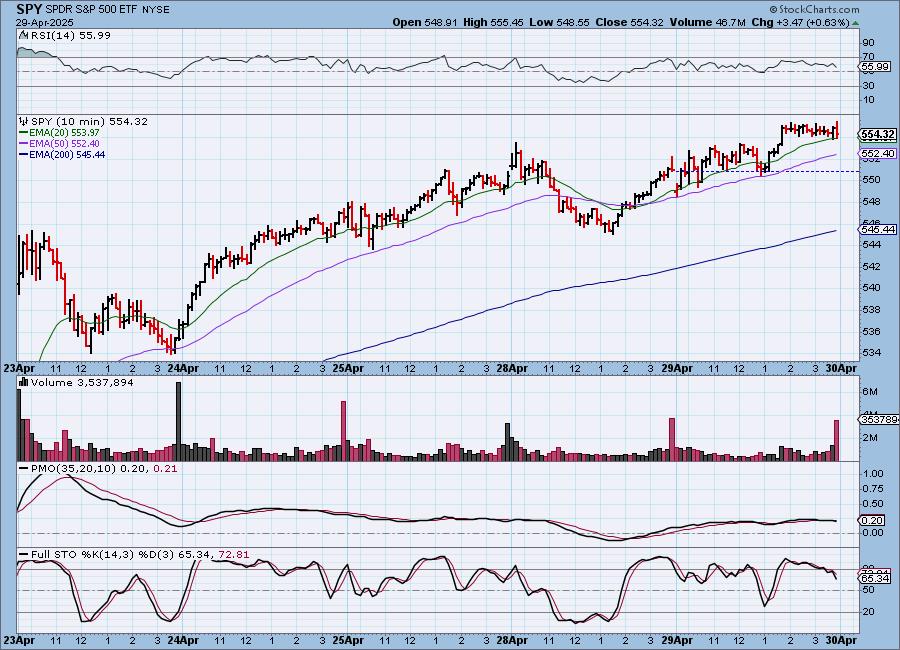Click the RSI(14) 55.99 indicator label
Image resolution: width=900 pixels, height=650 pixels.
pyautogui.click(x=71, y=35)
